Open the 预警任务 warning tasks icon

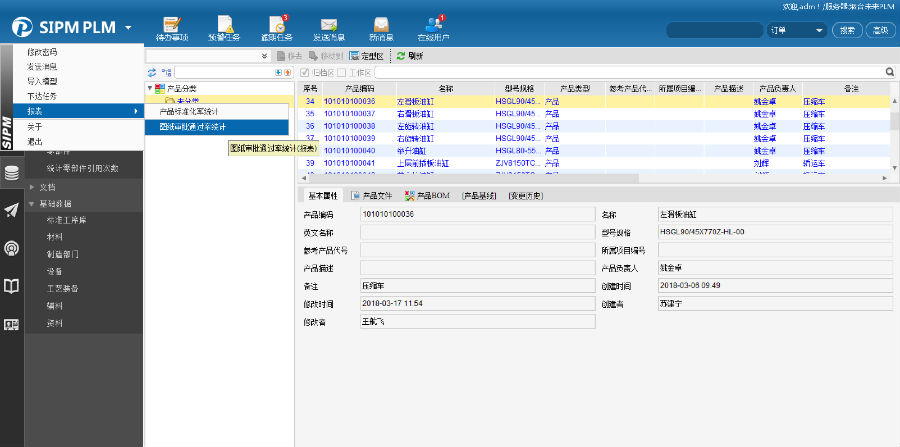225,27
